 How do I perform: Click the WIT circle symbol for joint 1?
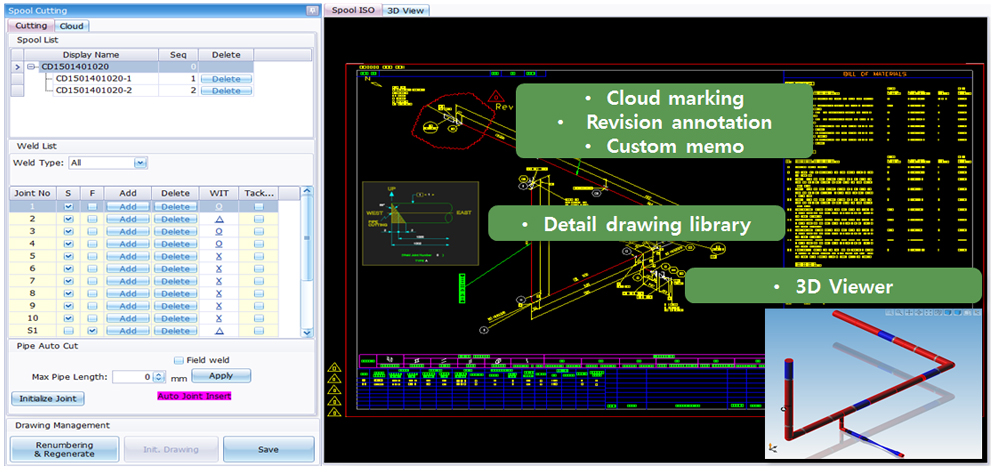point(219,206)
